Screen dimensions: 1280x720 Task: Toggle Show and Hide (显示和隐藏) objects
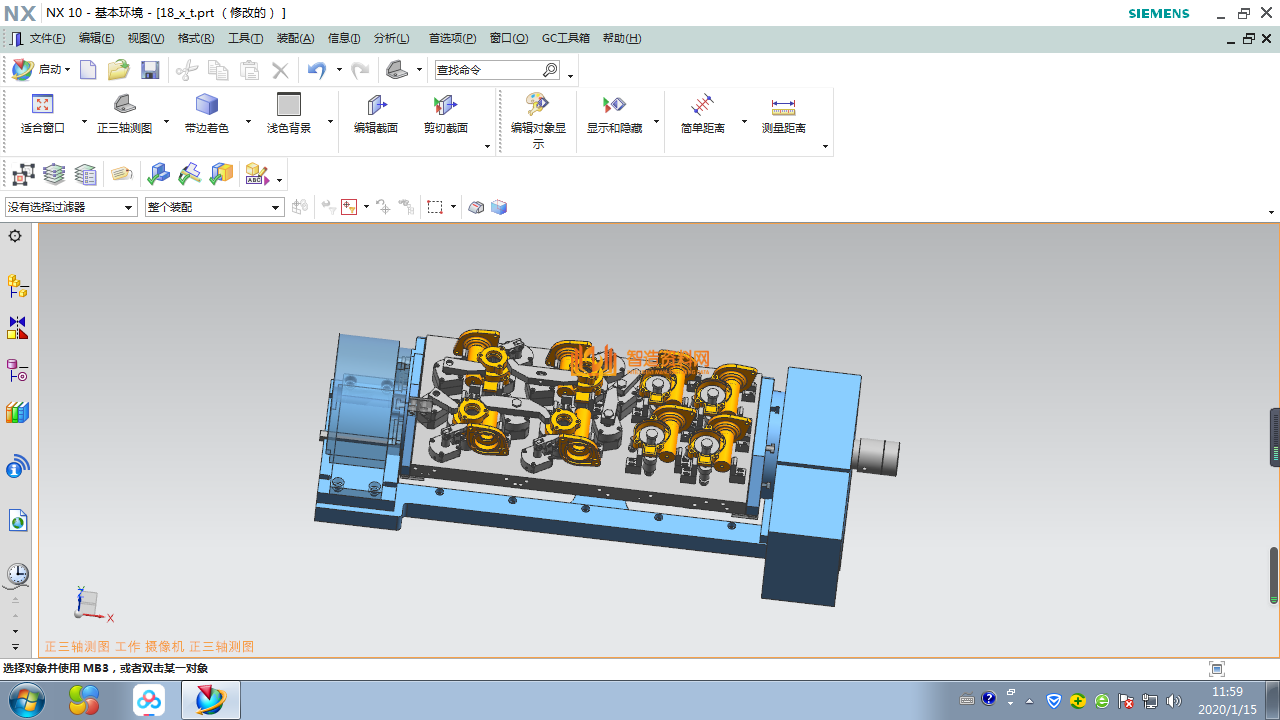click(x=614, y=105)
